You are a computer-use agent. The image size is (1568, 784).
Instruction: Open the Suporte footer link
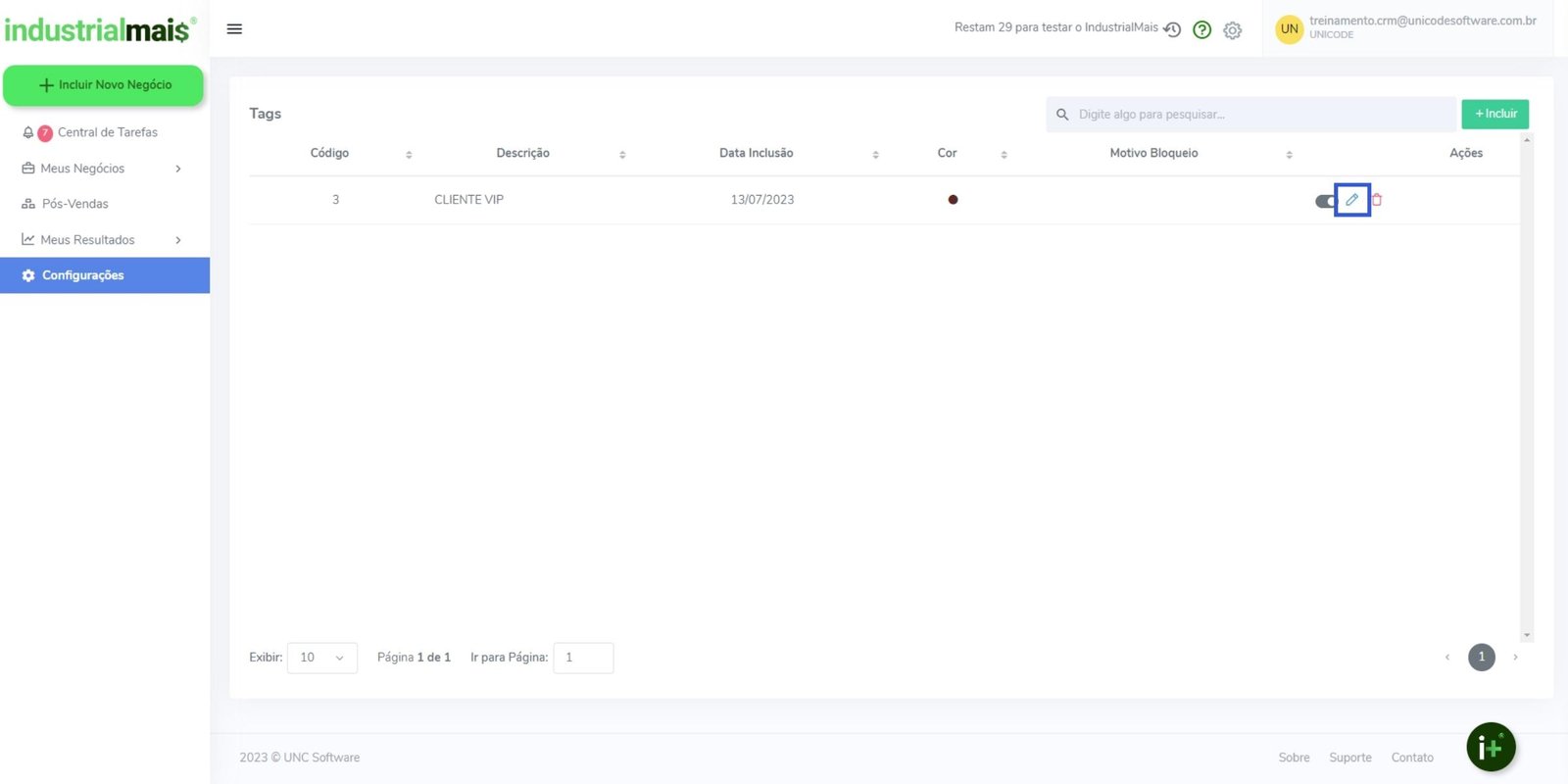coord(1349,758)
